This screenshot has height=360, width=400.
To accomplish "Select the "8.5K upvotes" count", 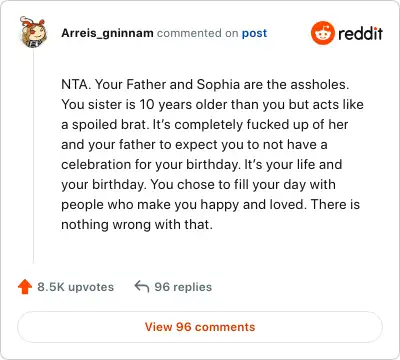I will coord(76,287).
